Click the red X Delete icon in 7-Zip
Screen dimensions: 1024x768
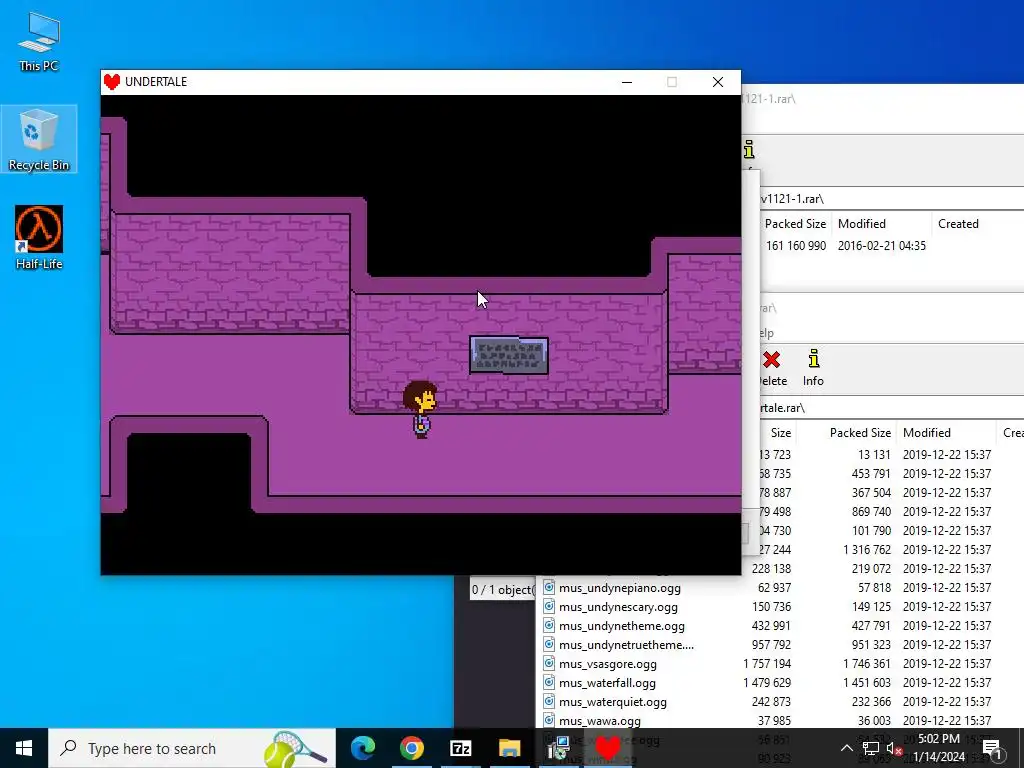tap(771, 360)
